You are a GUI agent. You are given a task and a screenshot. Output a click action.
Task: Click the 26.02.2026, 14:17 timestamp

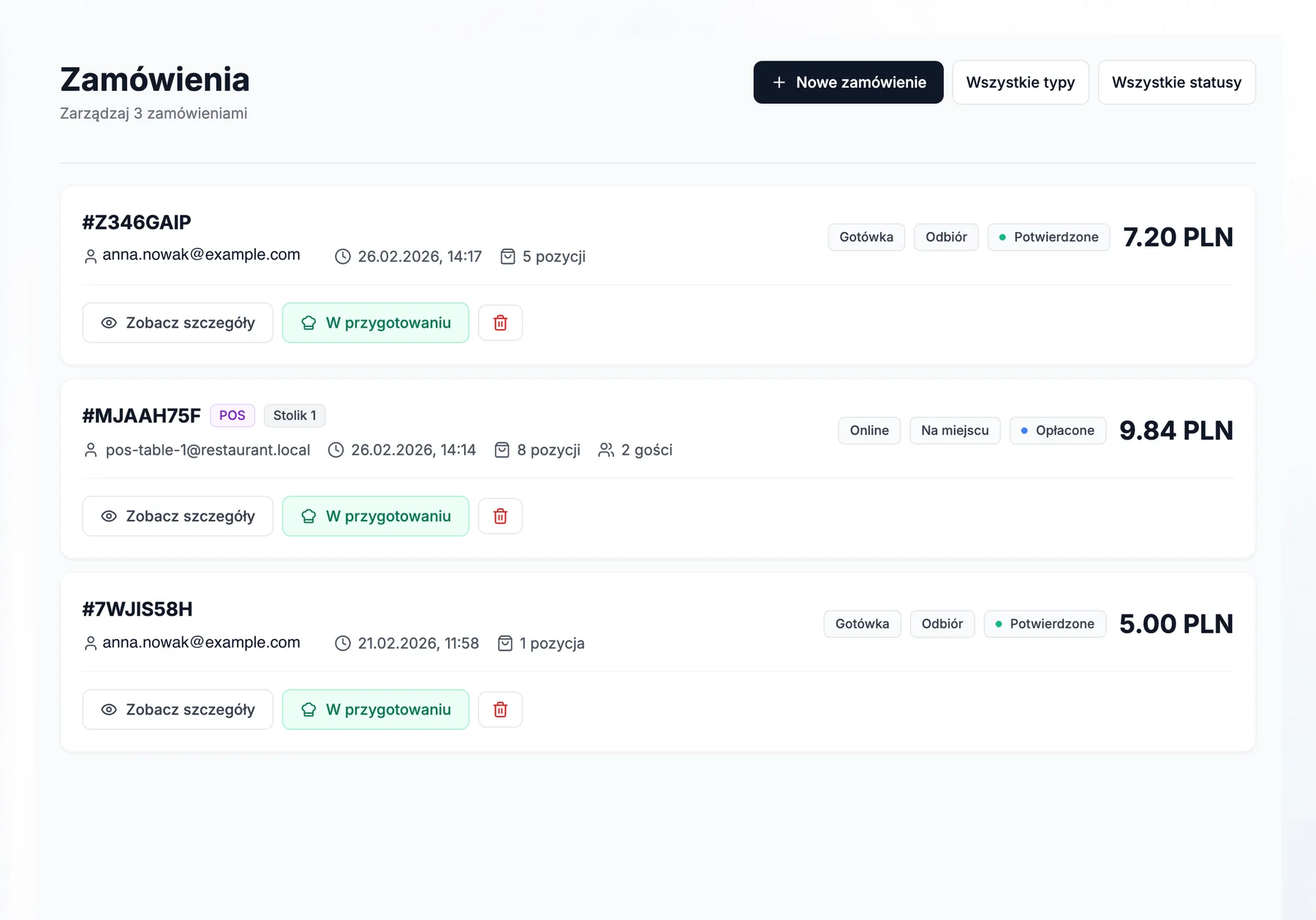click(x=420, y=257)
